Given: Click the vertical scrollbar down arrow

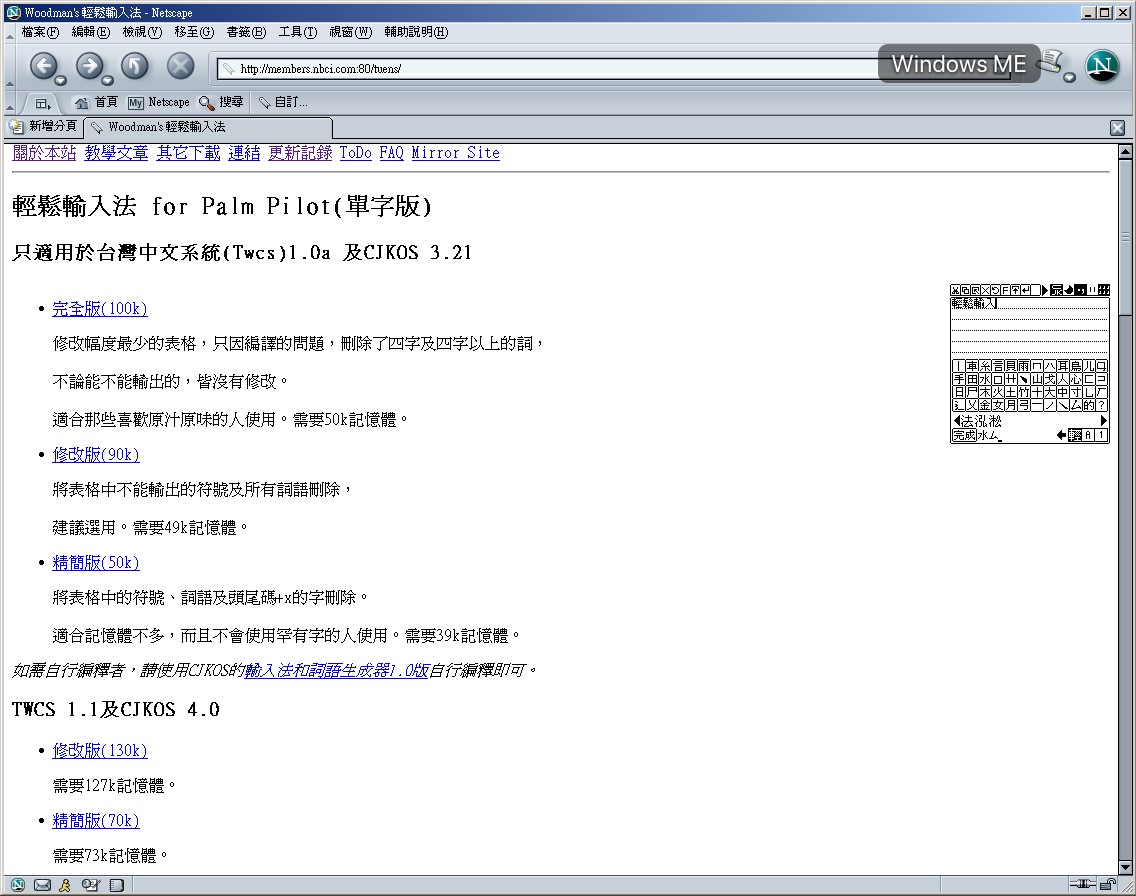Looking at the screenshot, I should coord(1125,867).
